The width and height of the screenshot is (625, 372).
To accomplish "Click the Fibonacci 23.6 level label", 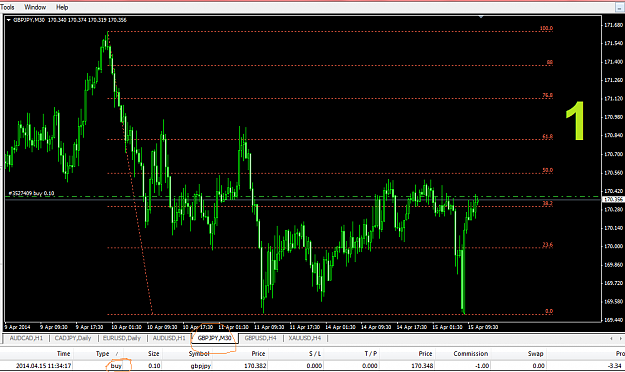I will click(547, 245).
